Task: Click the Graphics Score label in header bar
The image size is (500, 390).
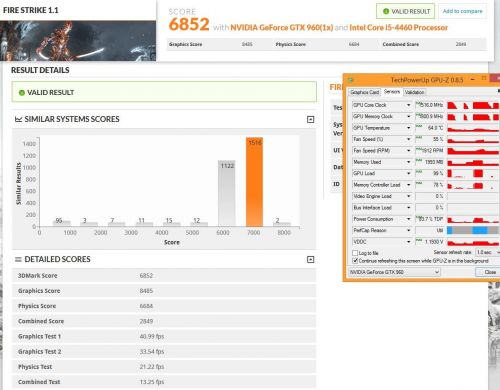Action: click(186, 44)
